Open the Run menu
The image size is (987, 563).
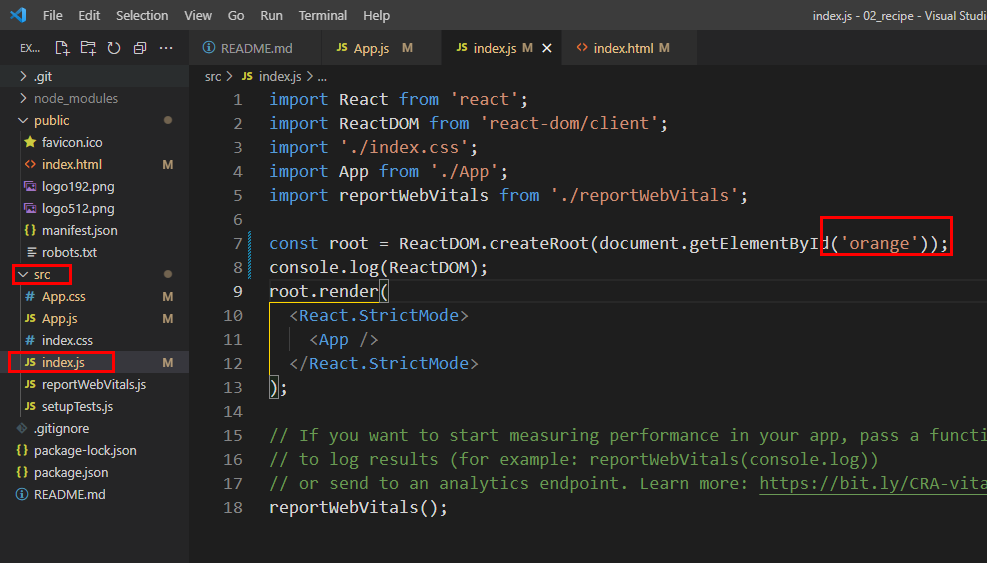coord(271,15)
